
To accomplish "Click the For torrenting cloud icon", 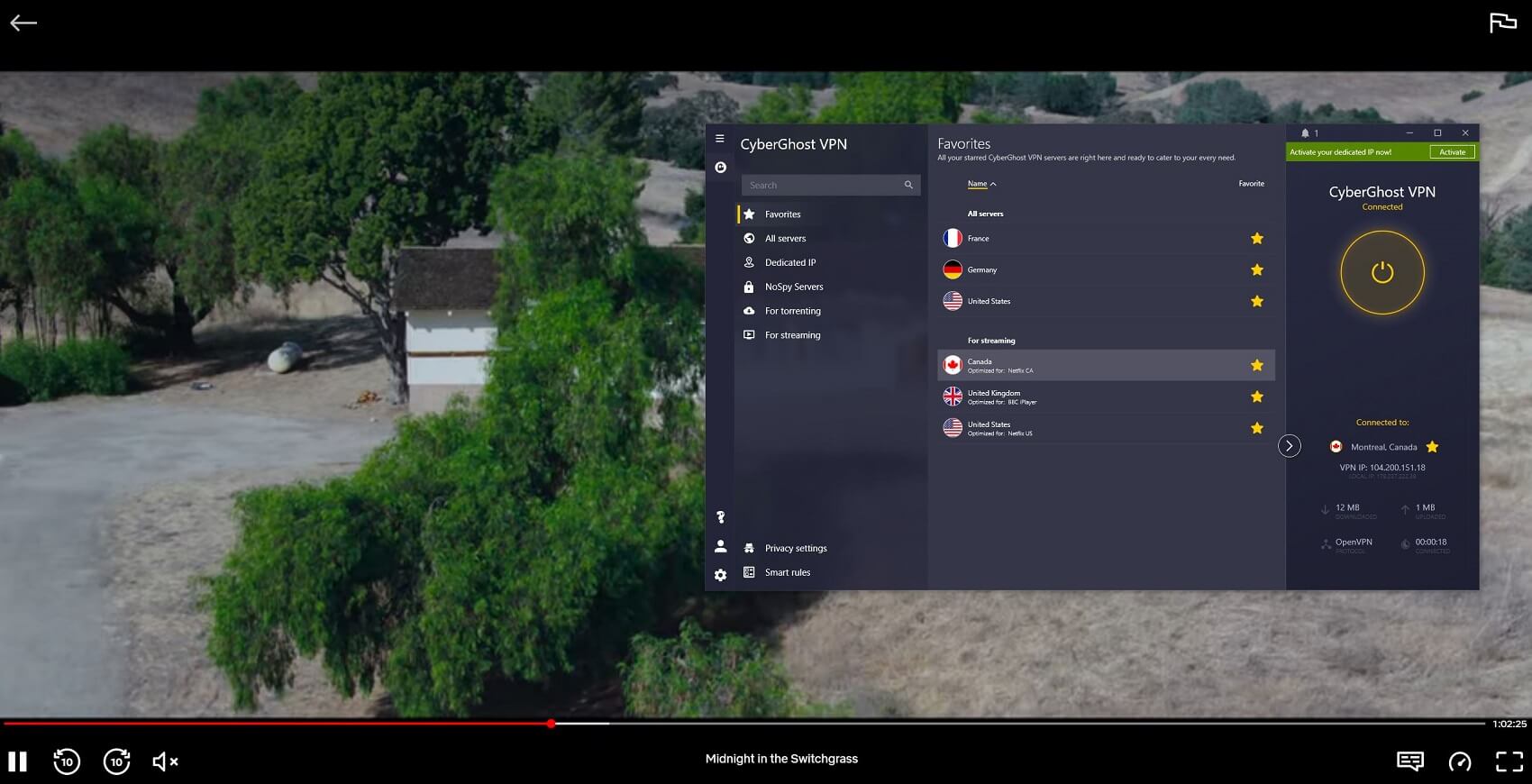I will point(749,311).
